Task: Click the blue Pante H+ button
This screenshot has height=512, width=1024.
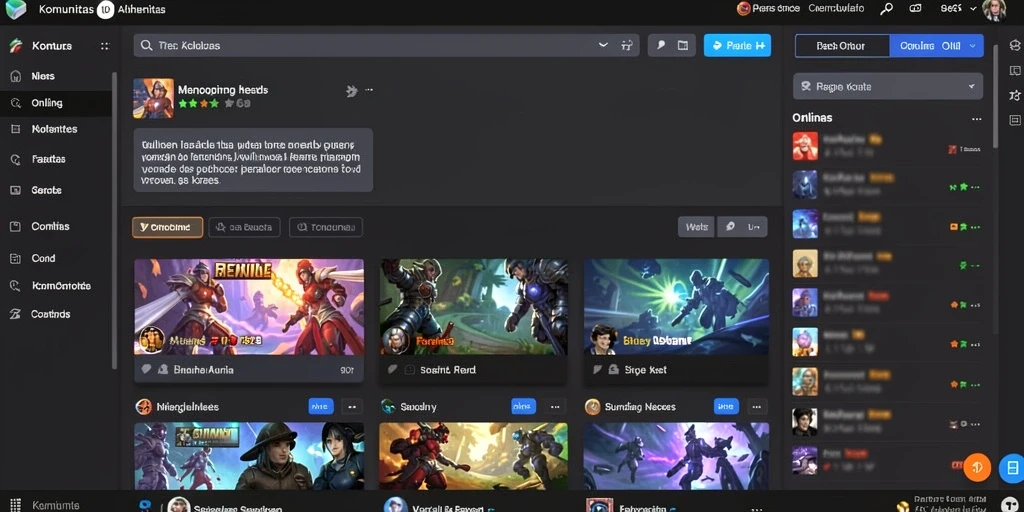Action: [x=737, y=46]
